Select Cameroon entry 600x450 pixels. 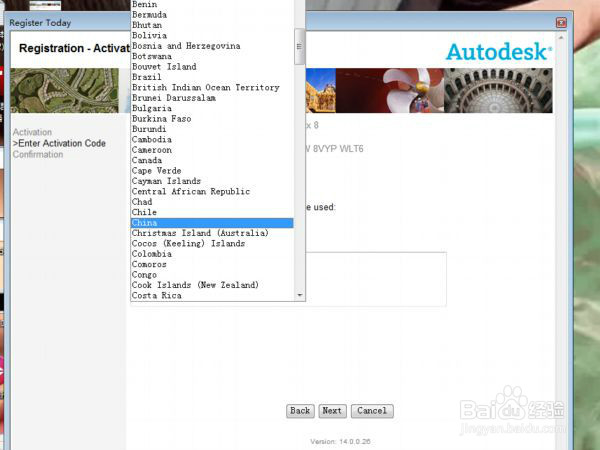[x=212, y=150]
